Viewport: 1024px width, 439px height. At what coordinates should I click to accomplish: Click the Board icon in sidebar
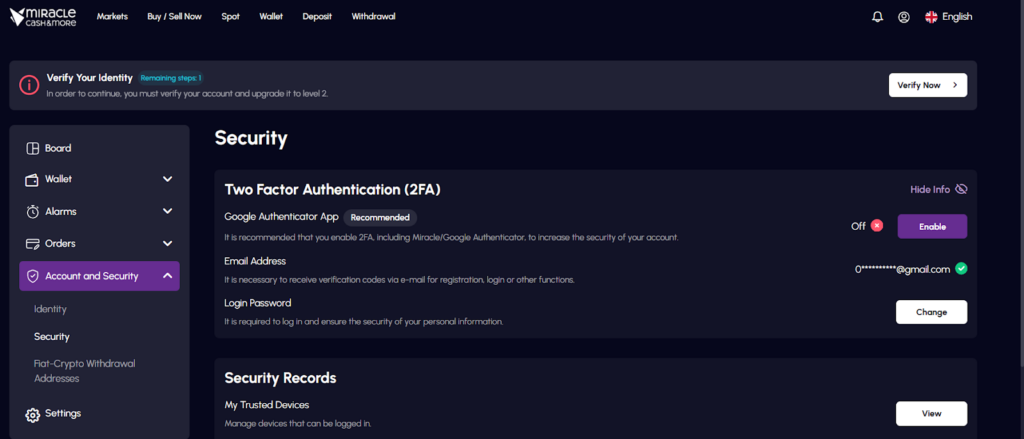pos(33,148)
